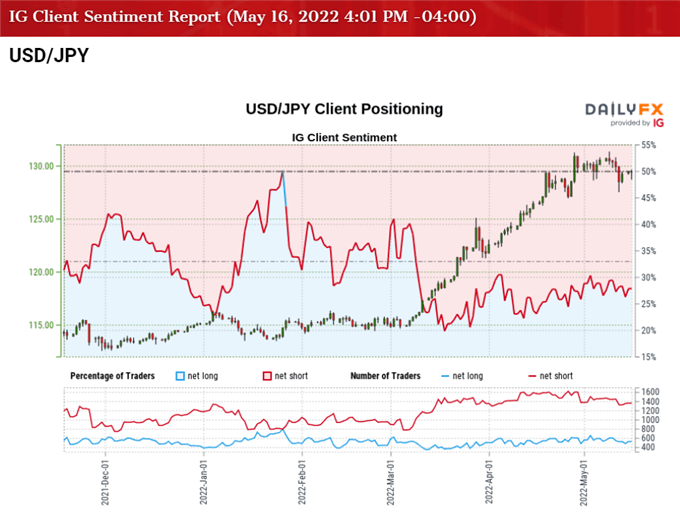Click the 40% axis label
The image size is (680, 520).
649,225
